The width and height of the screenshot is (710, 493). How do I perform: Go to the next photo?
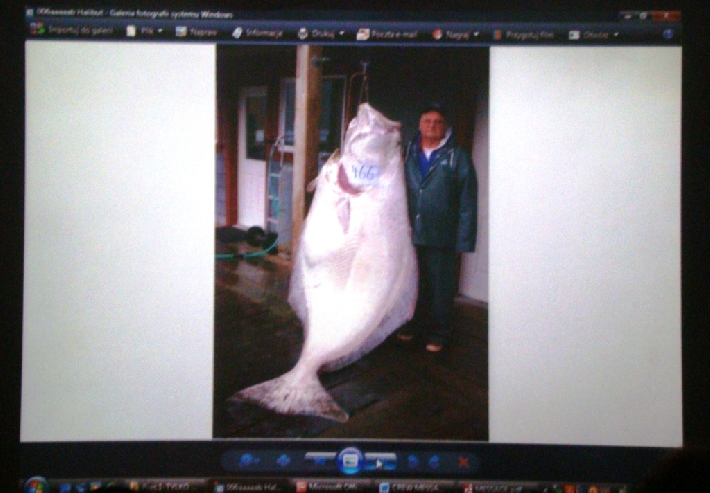381,461
